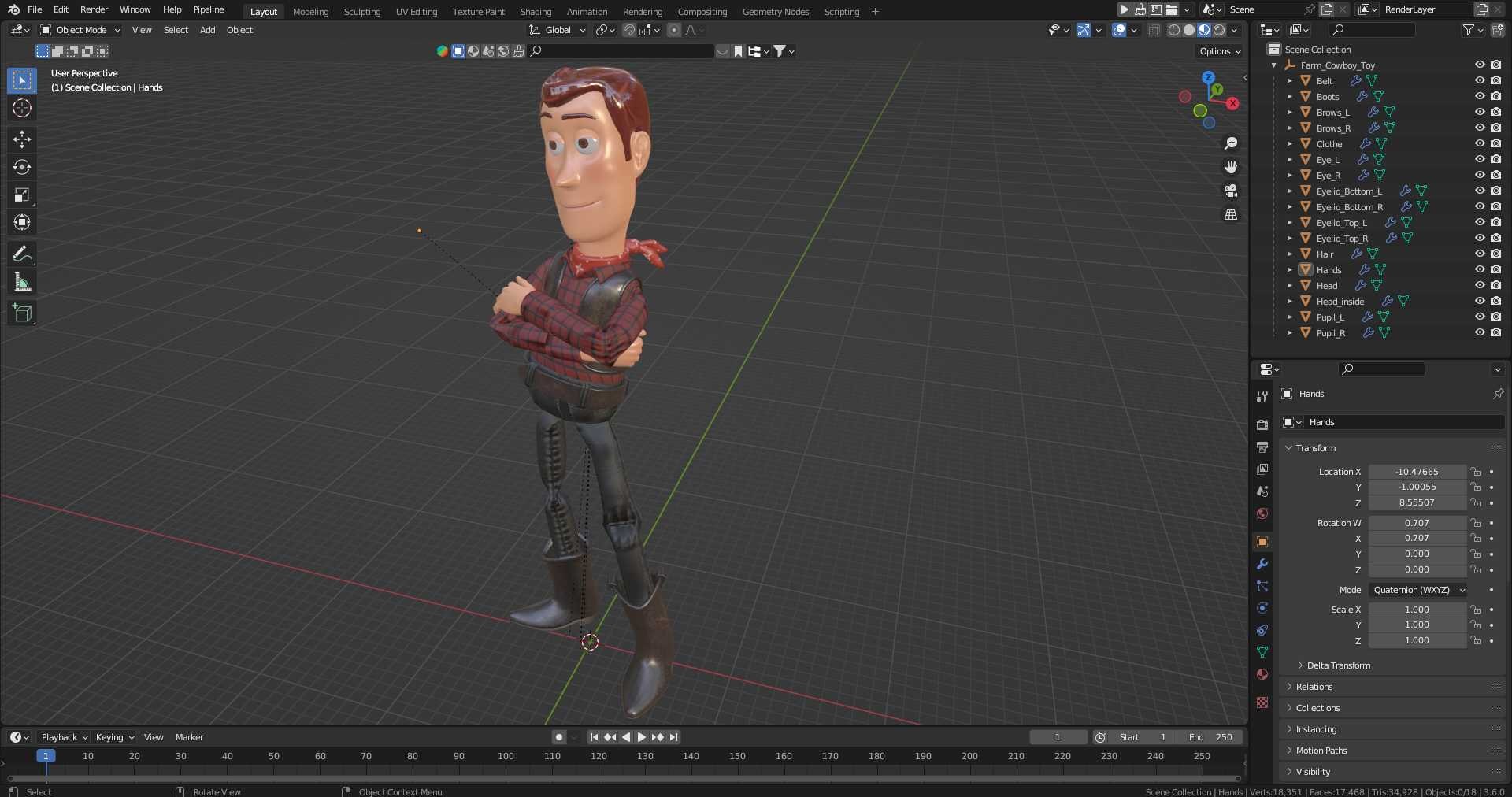This screenshot has width=1512, height=797.
Task: Click the timeline horizontal scrollbar
Action: (625, 778)
